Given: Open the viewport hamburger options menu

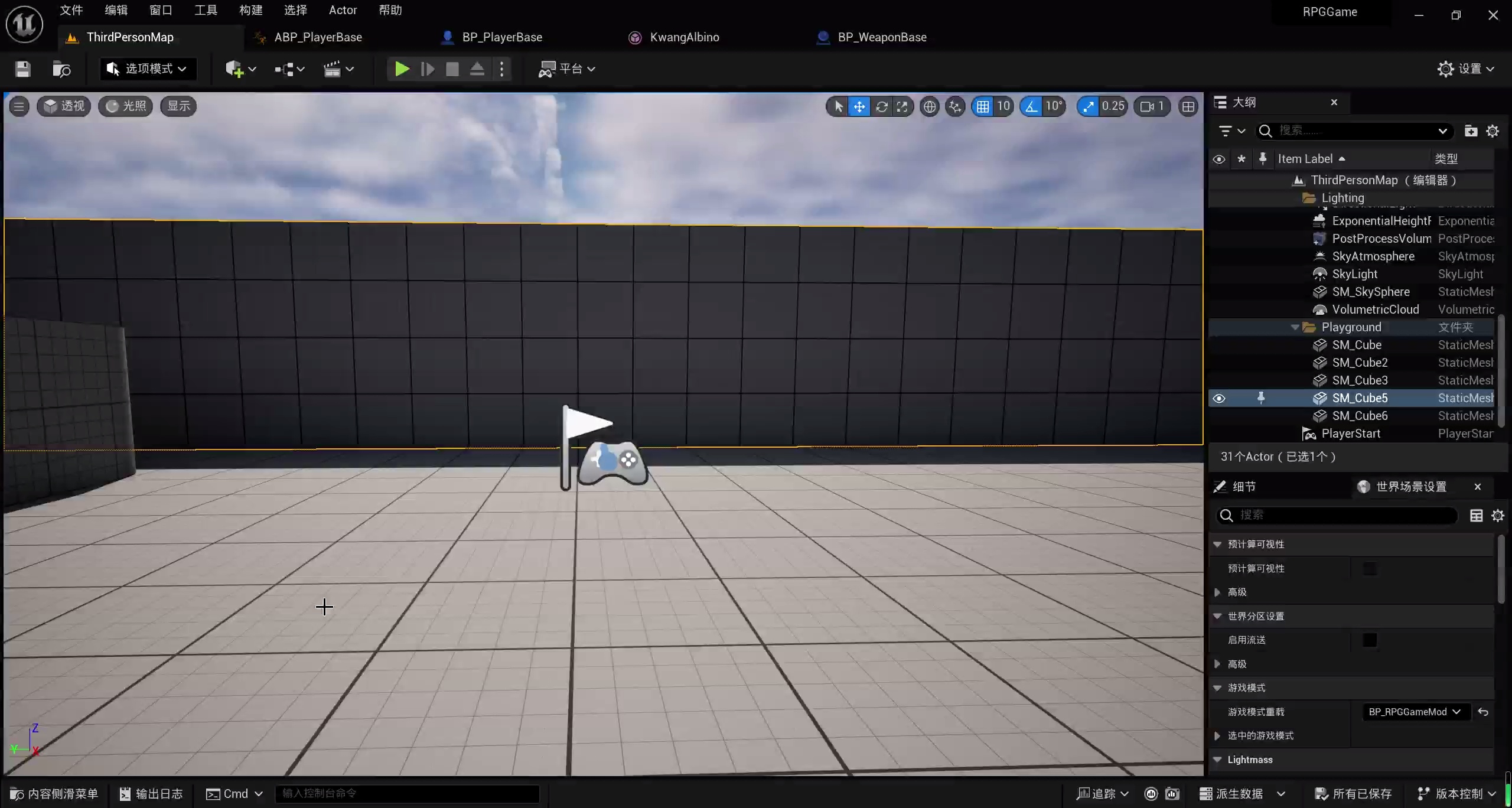Looking at the screenshot, I should pyautogui.click(x=19, y=106).
